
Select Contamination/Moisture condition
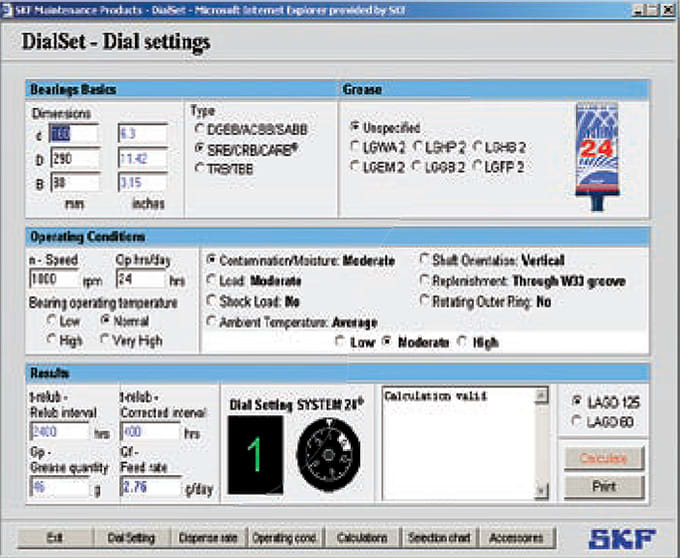[x=211, y=260]
